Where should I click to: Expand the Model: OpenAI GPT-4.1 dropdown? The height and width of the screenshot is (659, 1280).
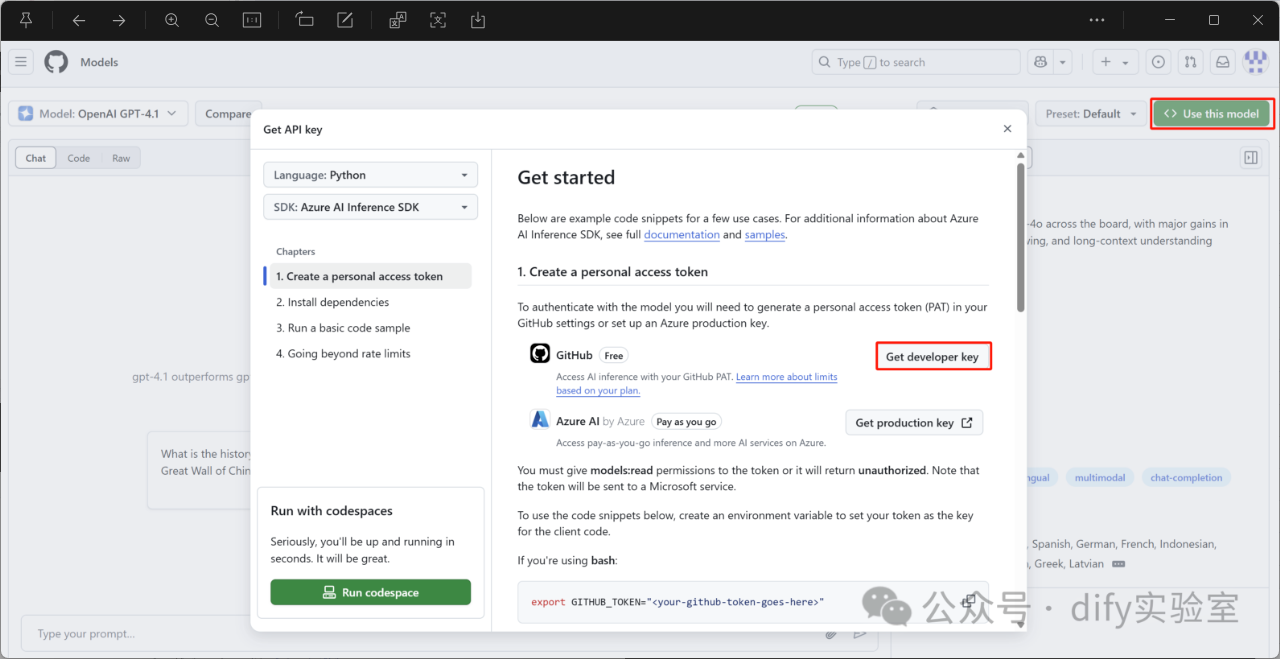click(x=98, y=114)
